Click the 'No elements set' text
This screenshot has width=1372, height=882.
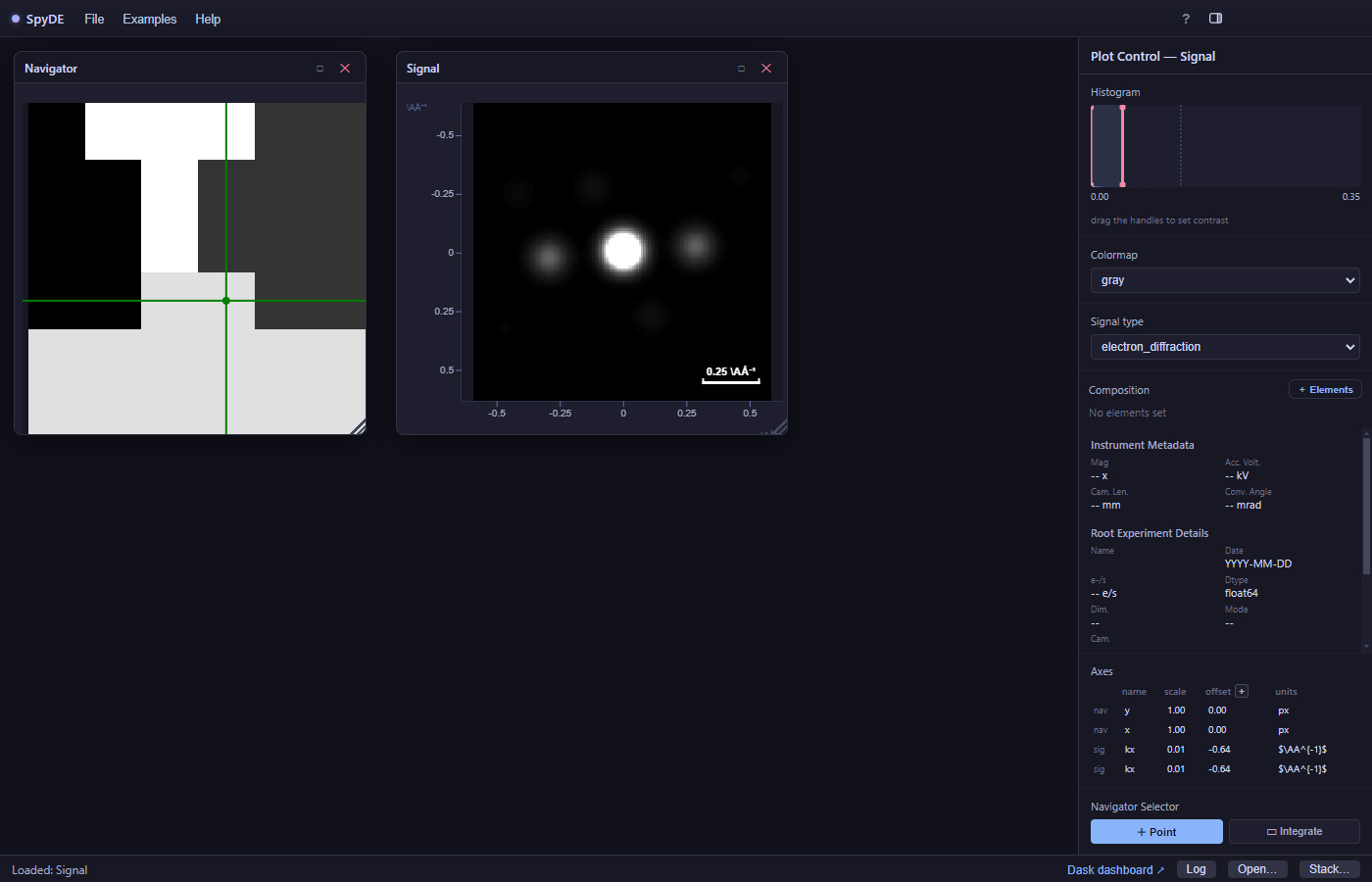1127,414
